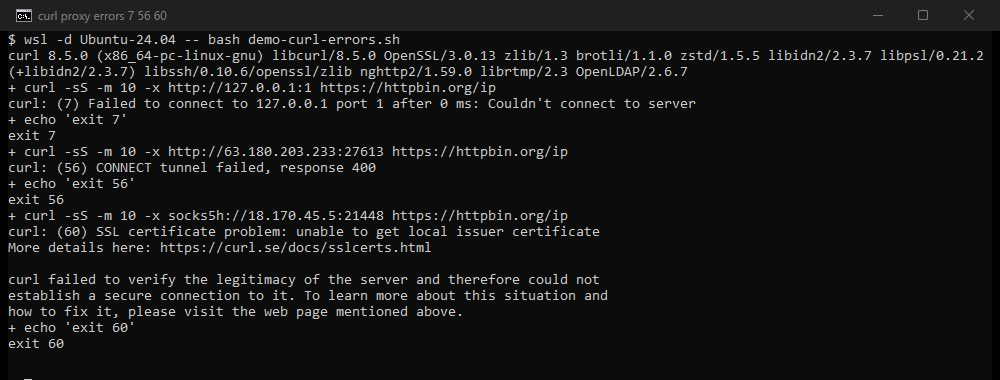This screenshot has height=380, width=1000.
Task: Click the window title 'curl proxy errors 7 56 60'
Action: (102, 15)
